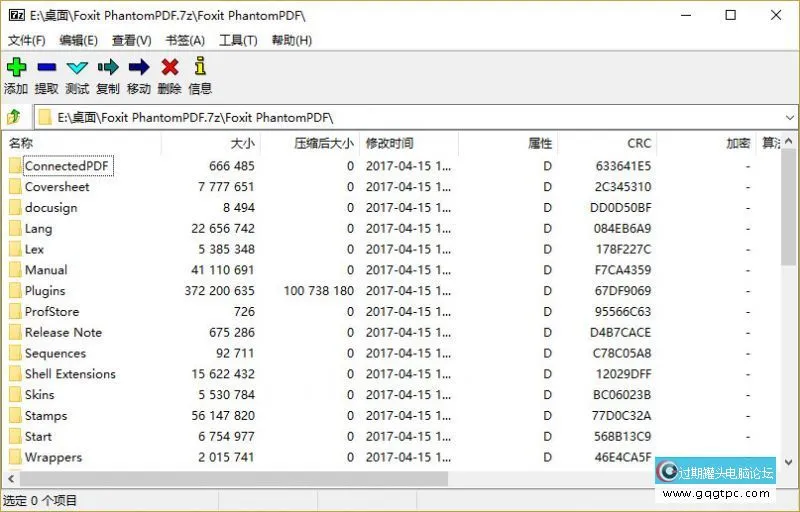Click CRC value DD0D50BF
The width and height of the screenshot is (800, 512).
tap(620, 208)
